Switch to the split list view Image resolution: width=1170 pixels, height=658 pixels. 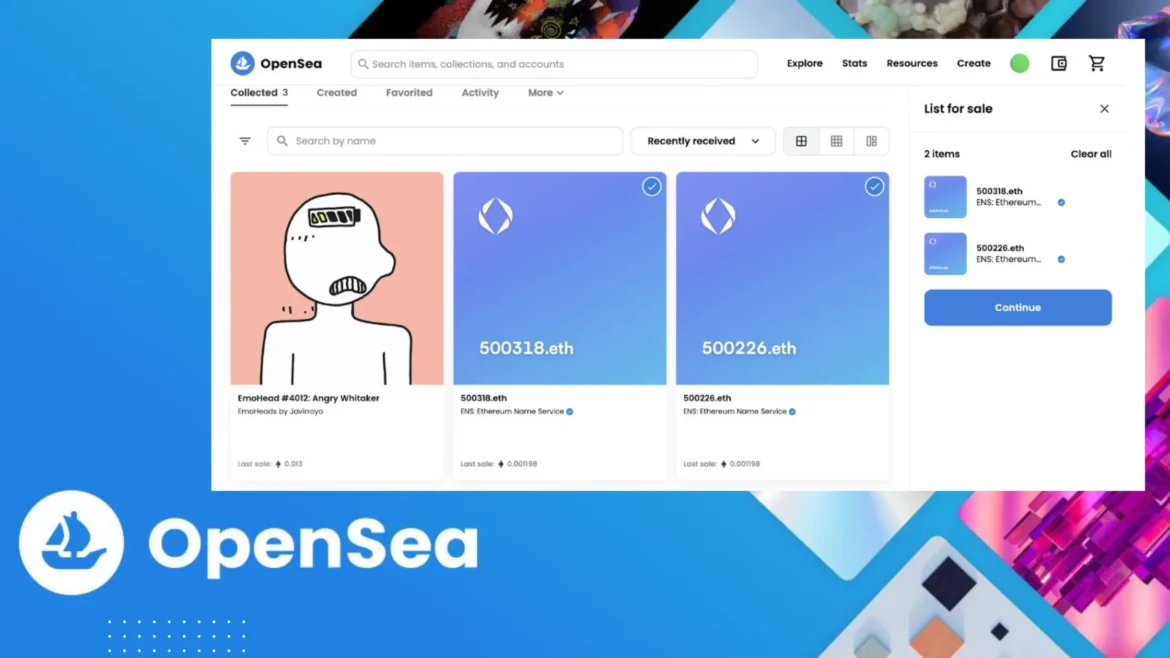point(871,141)
